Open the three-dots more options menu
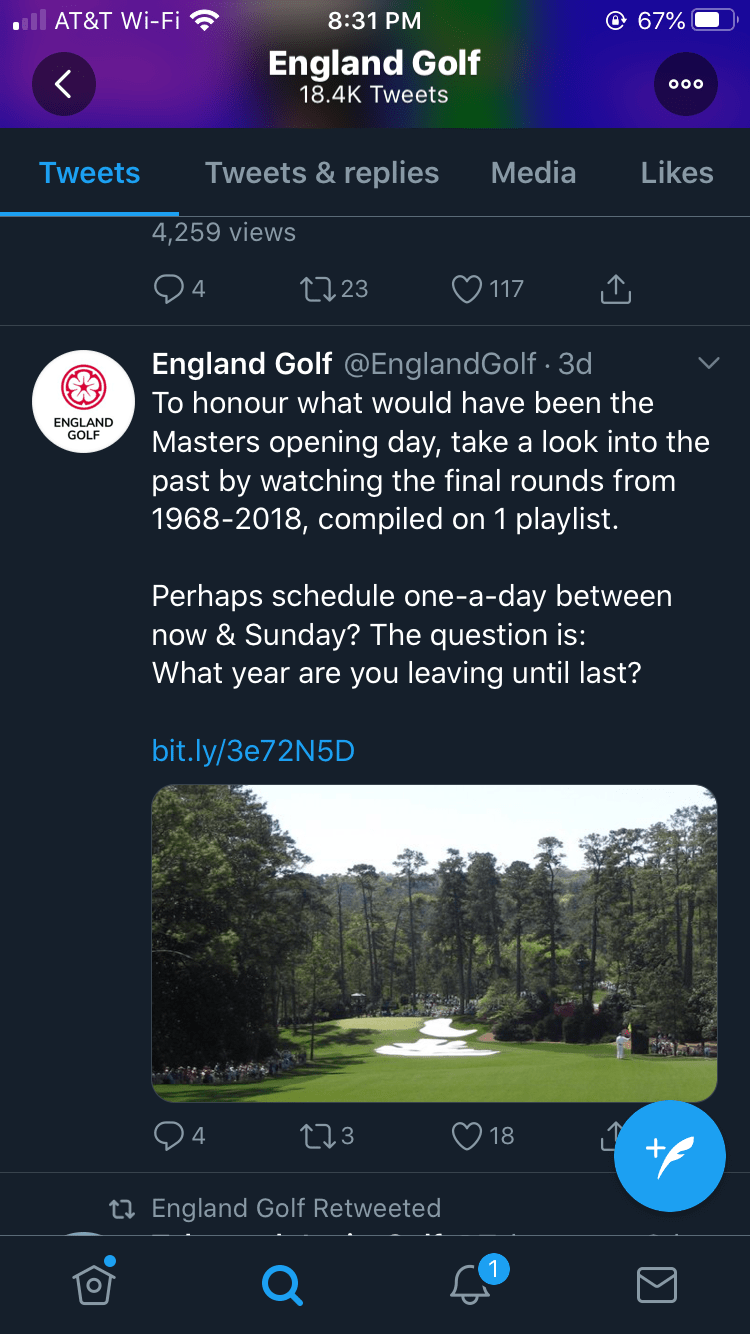Viewport: 750px width, 1334px height. (x=686, y=84)
